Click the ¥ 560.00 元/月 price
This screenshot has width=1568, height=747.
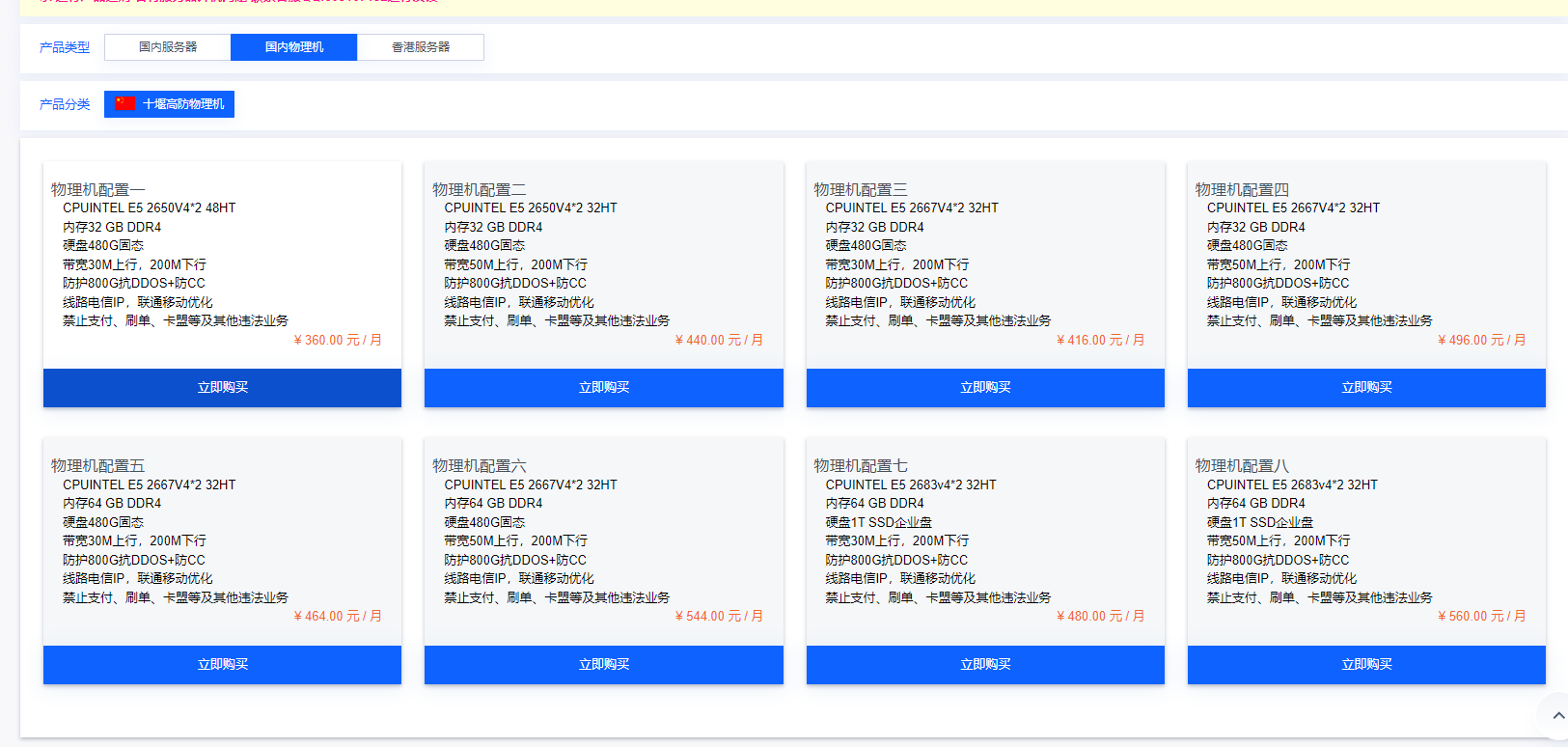coord(1481,616)
